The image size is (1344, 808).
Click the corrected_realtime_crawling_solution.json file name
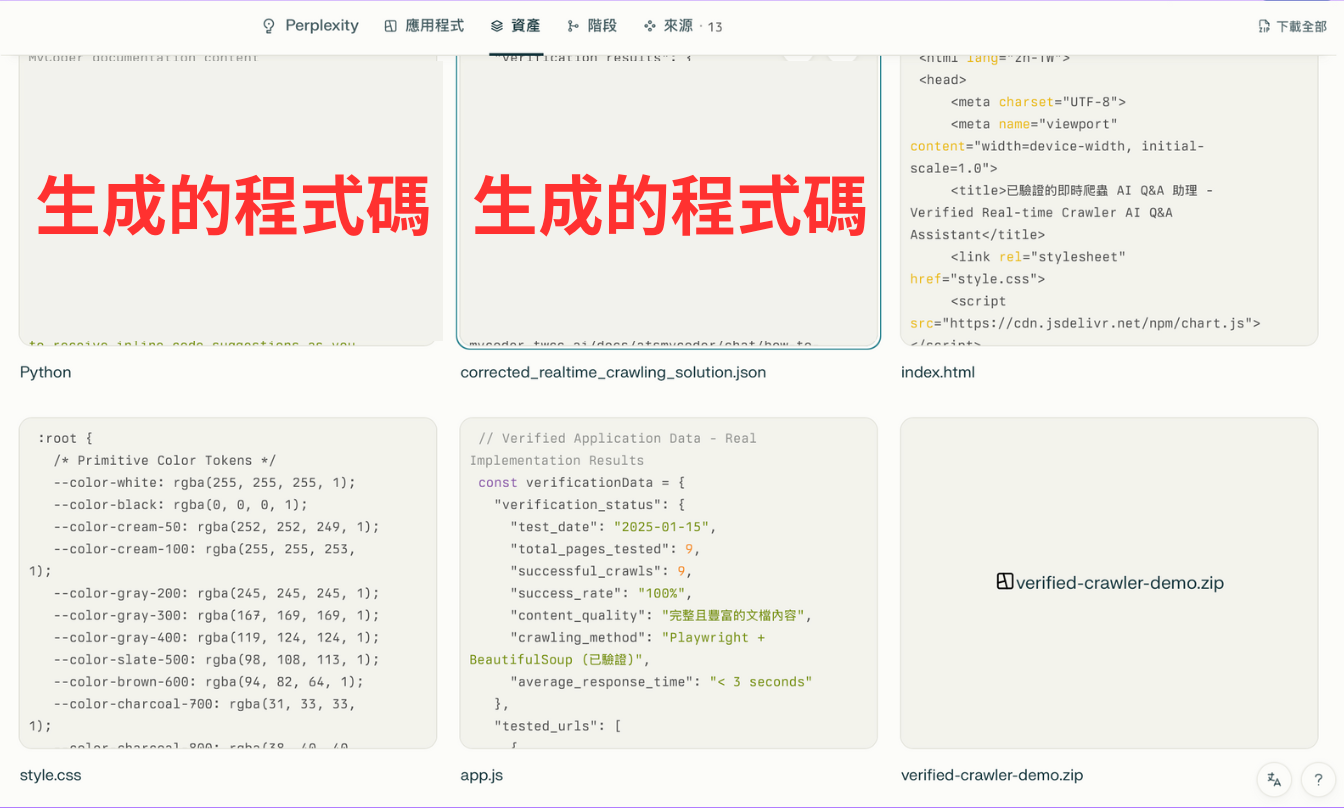pos(613,372)
